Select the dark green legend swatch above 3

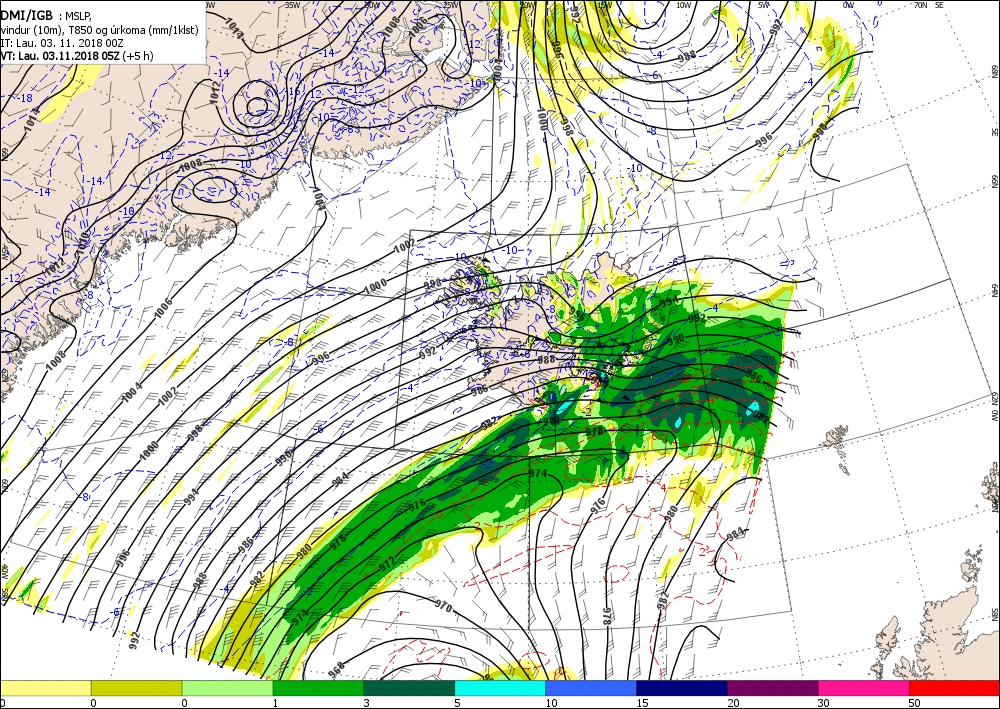click(409, 688)
